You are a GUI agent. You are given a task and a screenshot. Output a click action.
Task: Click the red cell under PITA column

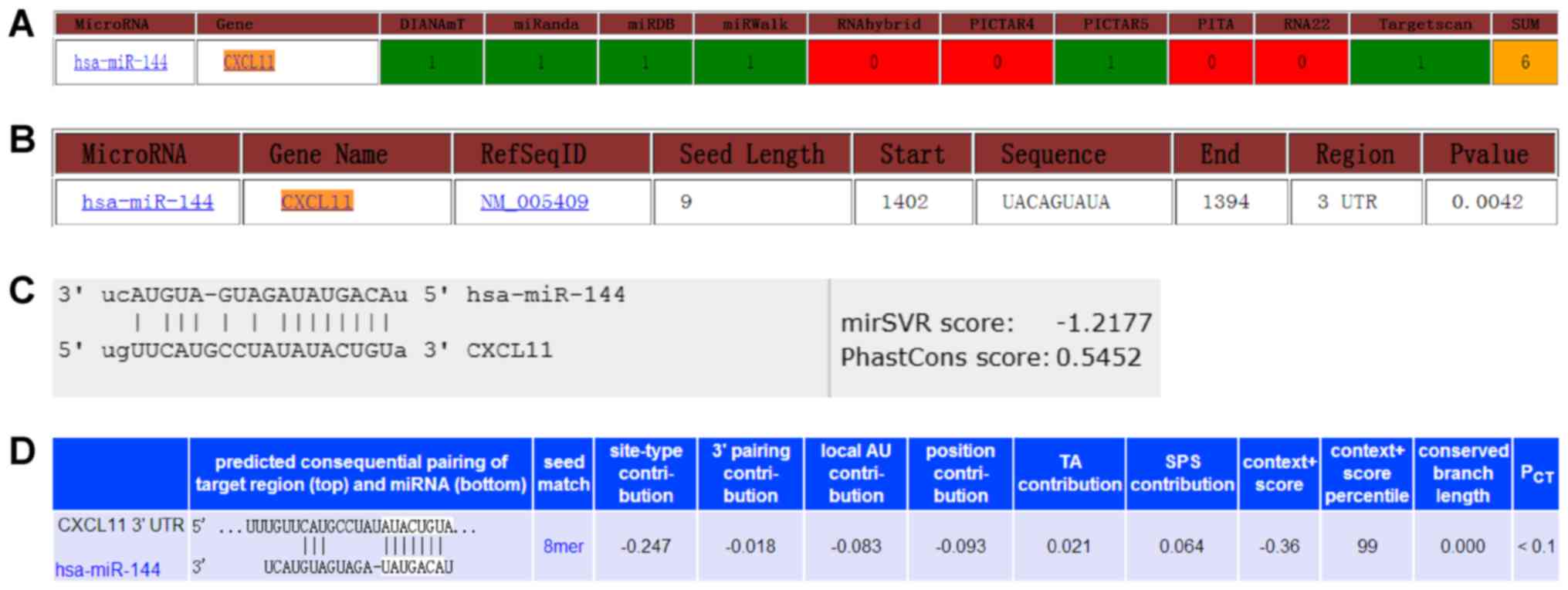coord(1211,63)
